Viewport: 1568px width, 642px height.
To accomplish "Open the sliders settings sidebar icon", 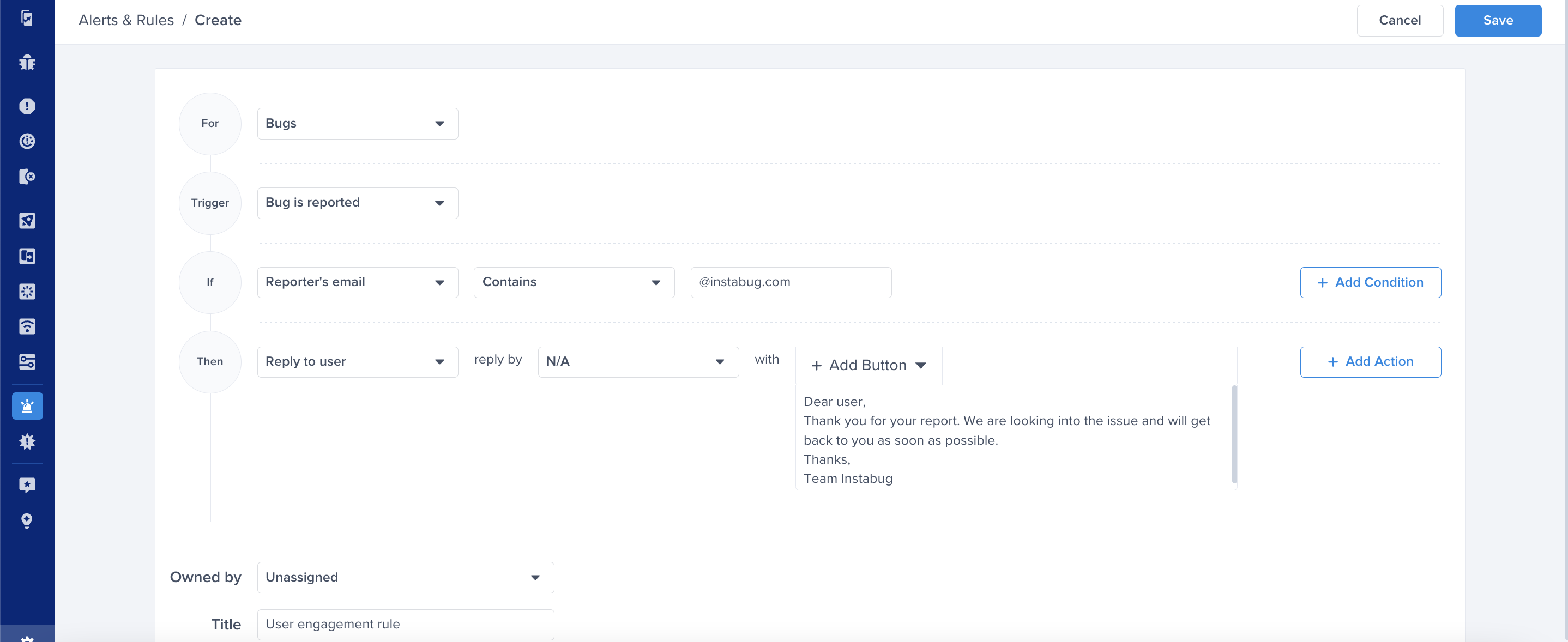I will (x=27, y=361).
